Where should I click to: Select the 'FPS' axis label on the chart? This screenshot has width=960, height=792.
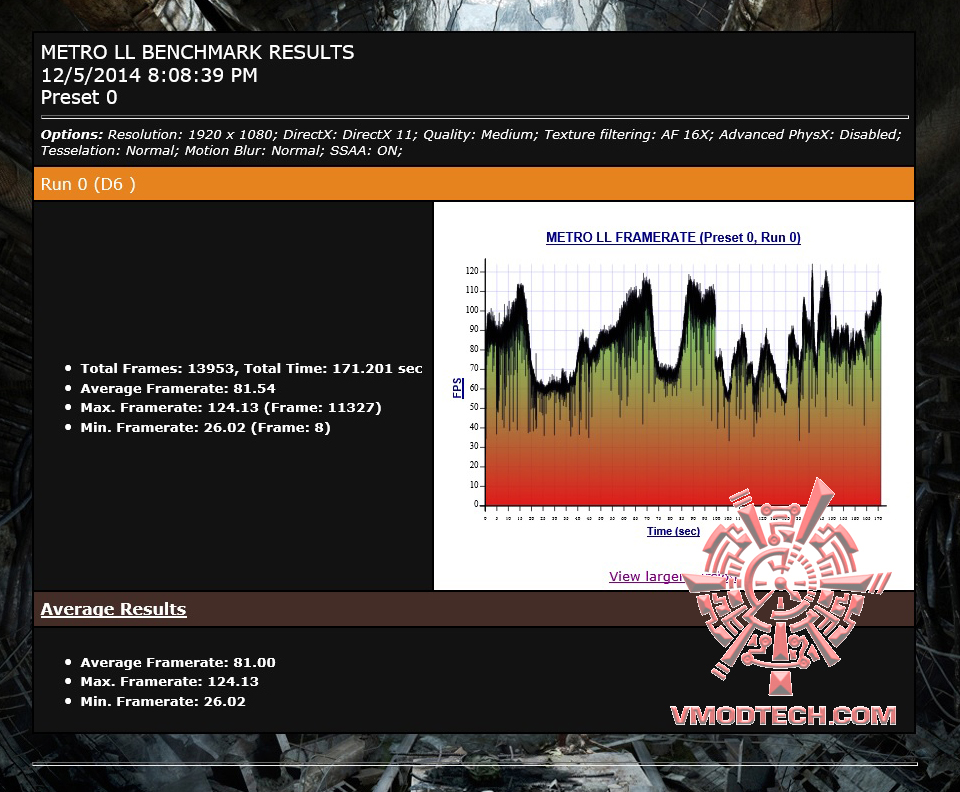click(x=457, y=388)
